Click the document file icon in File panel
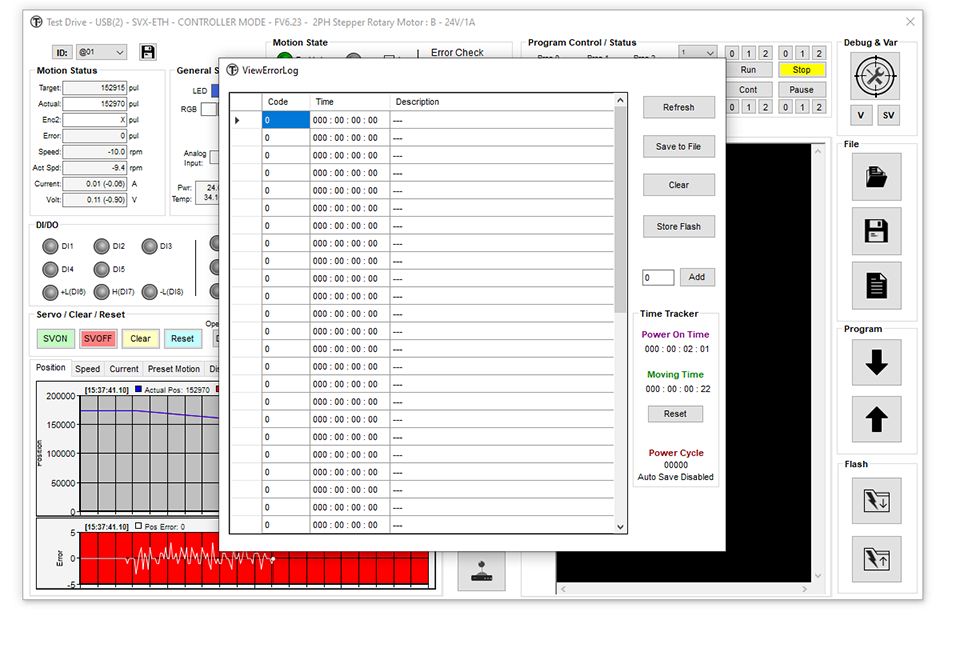968x646 pixels. coord(876,286)
